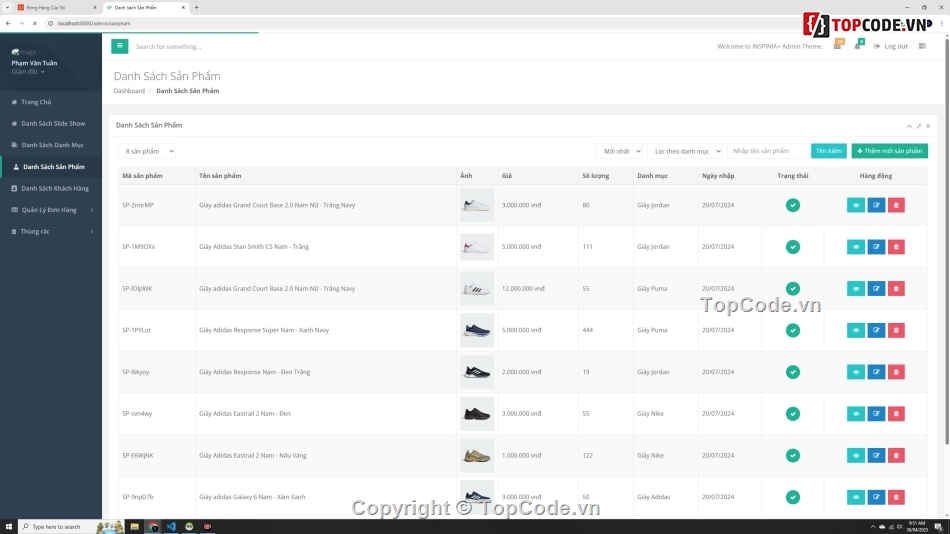Edit product SP-2nrrMP
The image size is (950, 534).
[x=876, y=205]
